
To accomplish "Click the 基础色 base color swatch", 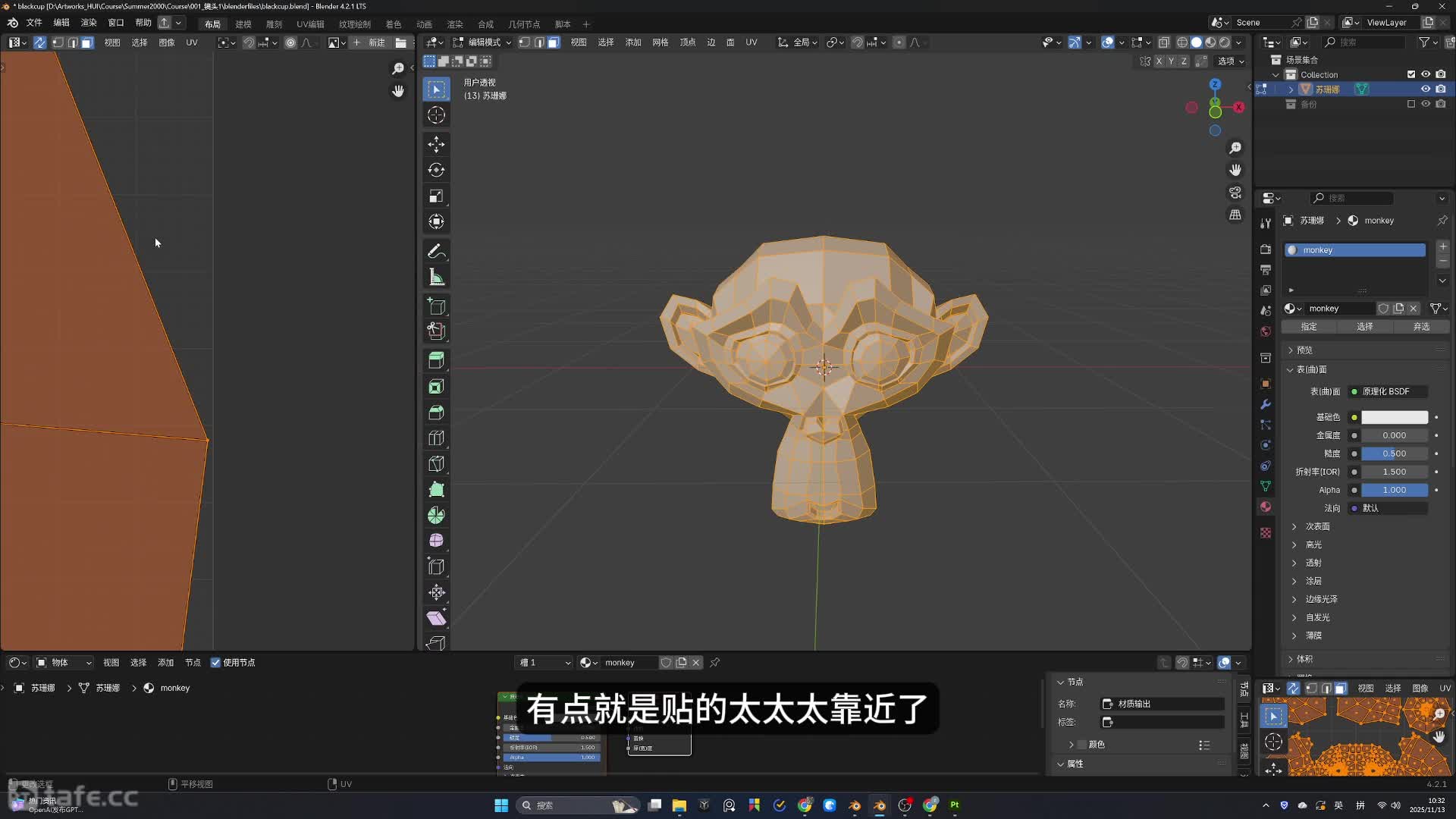I will coord(1394,417).
